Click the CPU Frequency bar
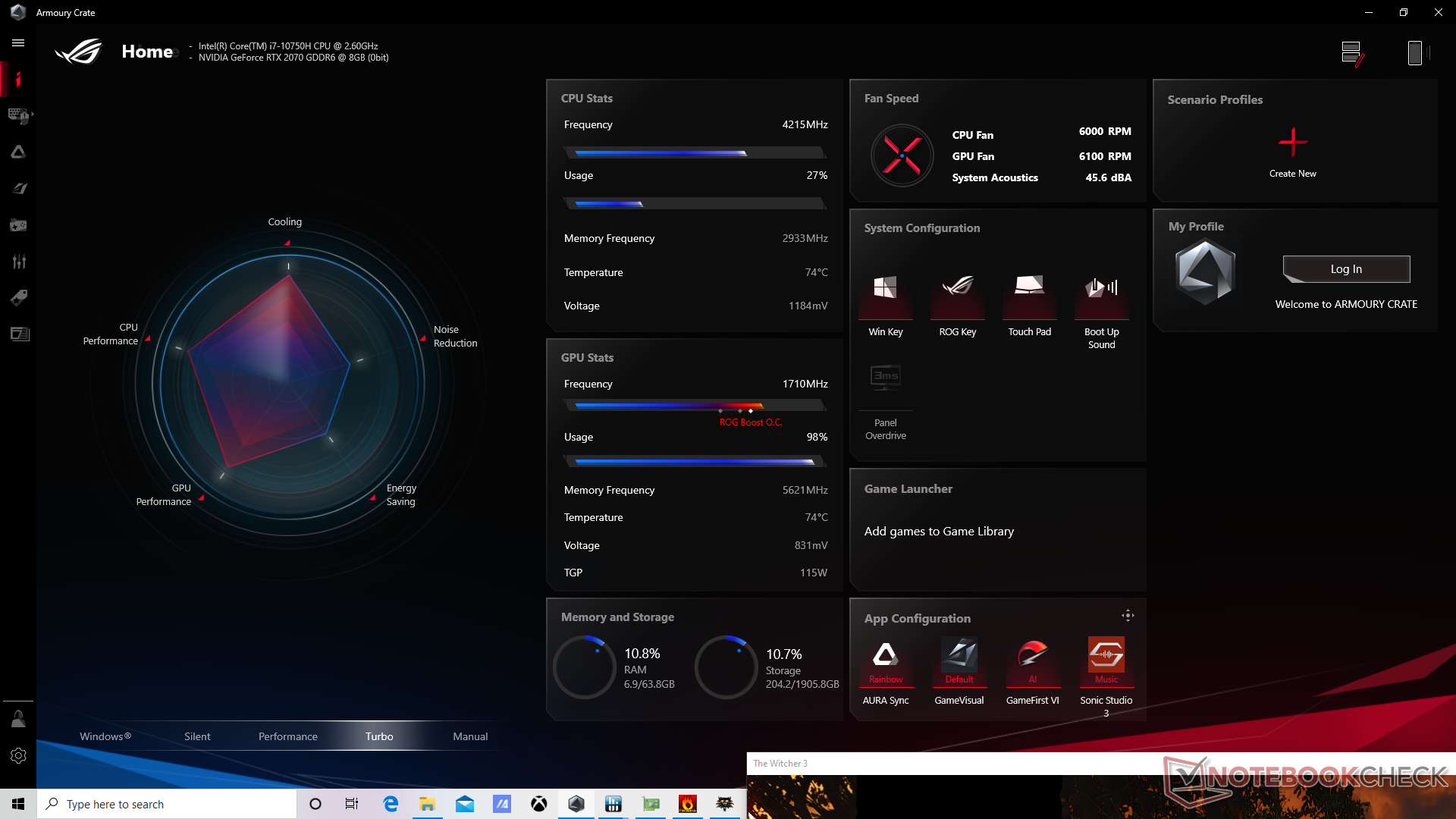 [x=695, y=153]
